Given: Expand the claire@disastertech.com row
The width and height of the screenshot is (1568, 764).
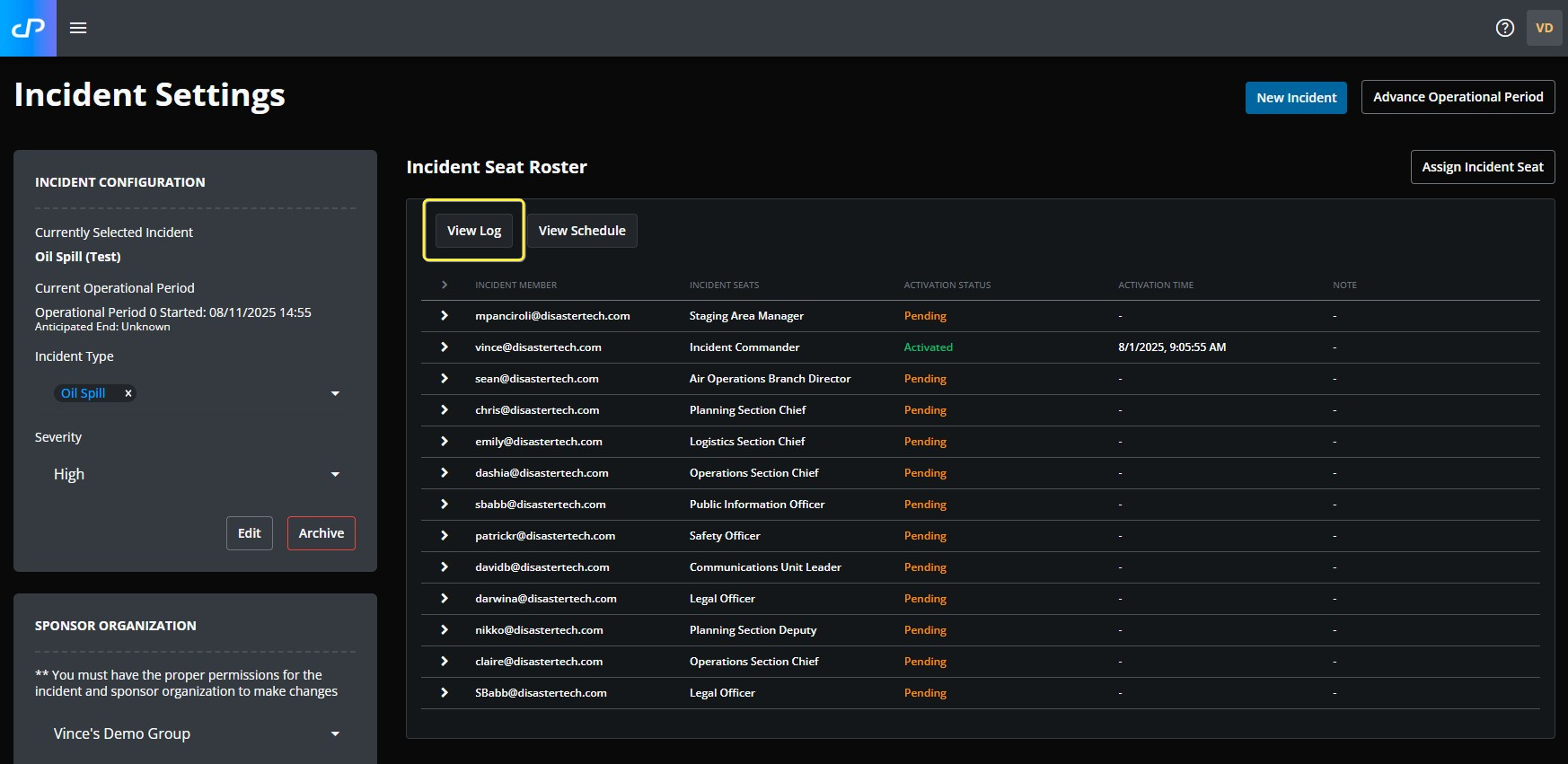Looking at the screenshot, I should (444, 662).
